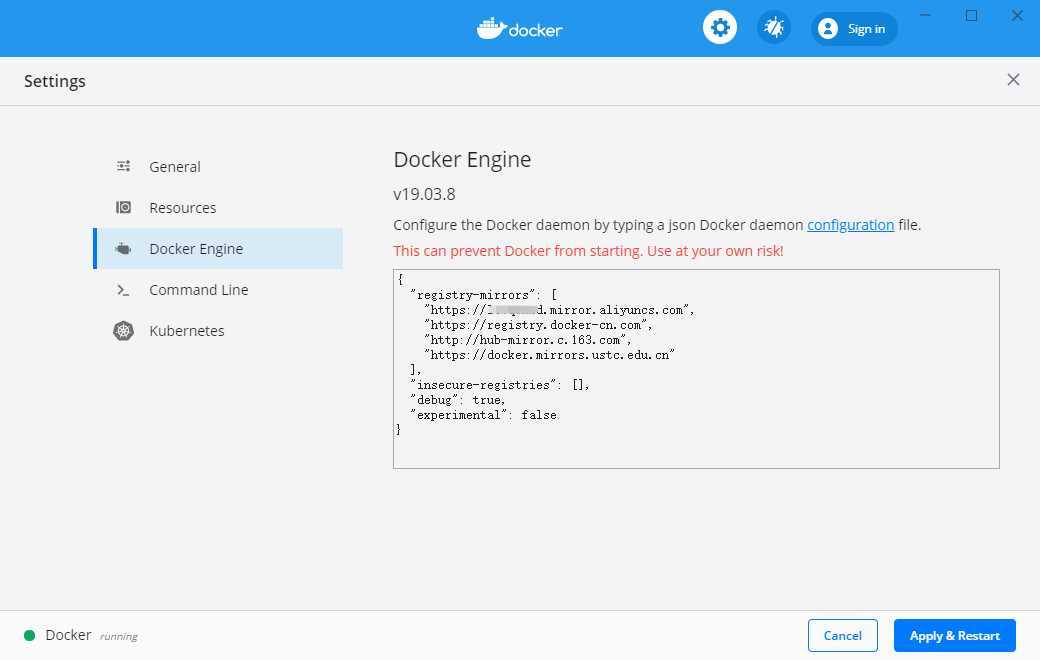Click the General sliders icon
Viewport: 1040px width, 660px height.
click(x=123, y=166)
